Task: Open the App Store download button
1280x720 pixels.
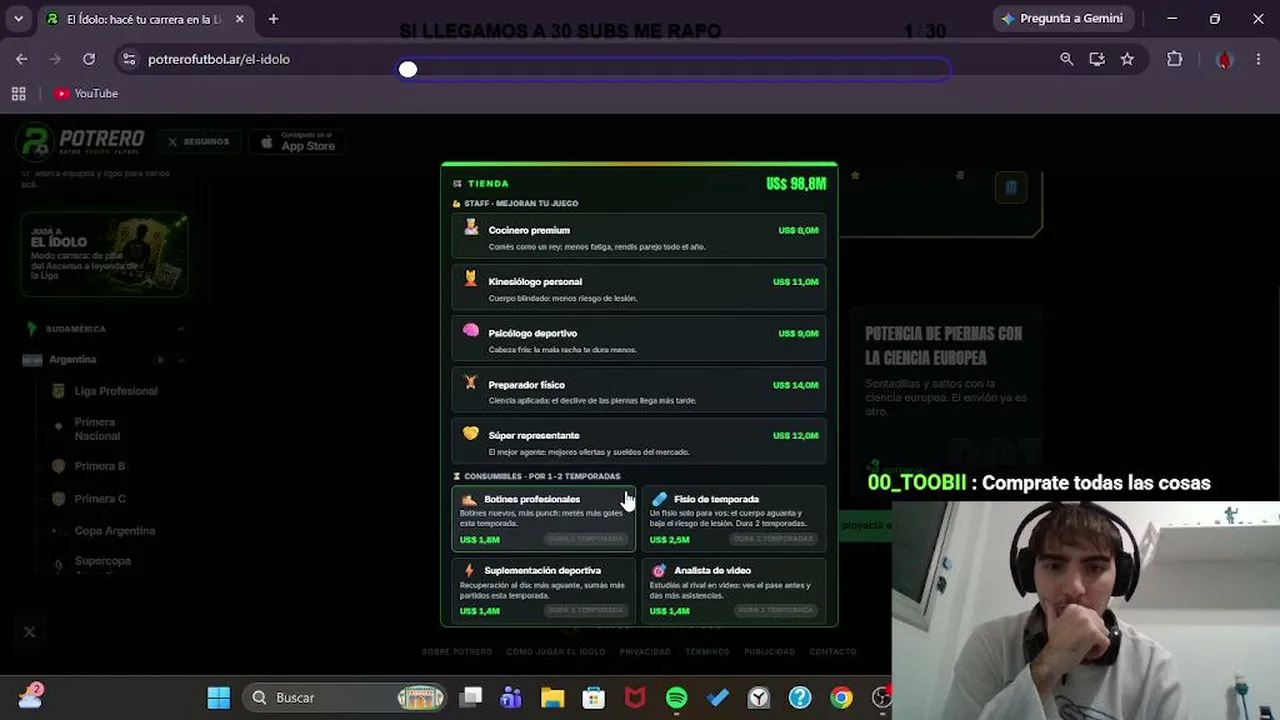Action: point(298,143)
